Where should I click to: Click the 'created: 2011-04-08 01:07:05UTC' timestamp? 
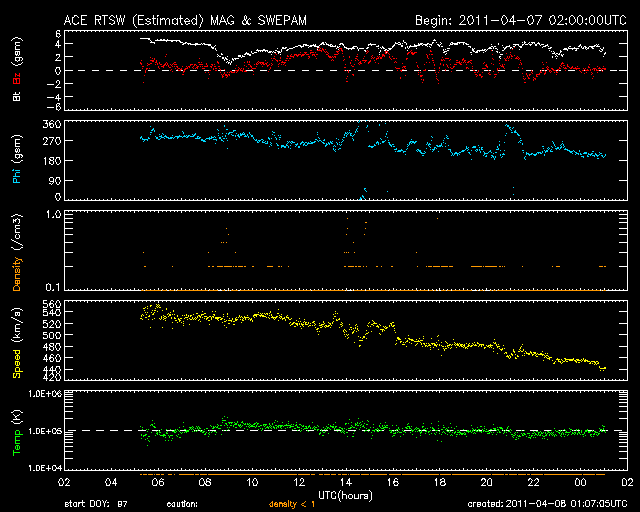(547, 504)
